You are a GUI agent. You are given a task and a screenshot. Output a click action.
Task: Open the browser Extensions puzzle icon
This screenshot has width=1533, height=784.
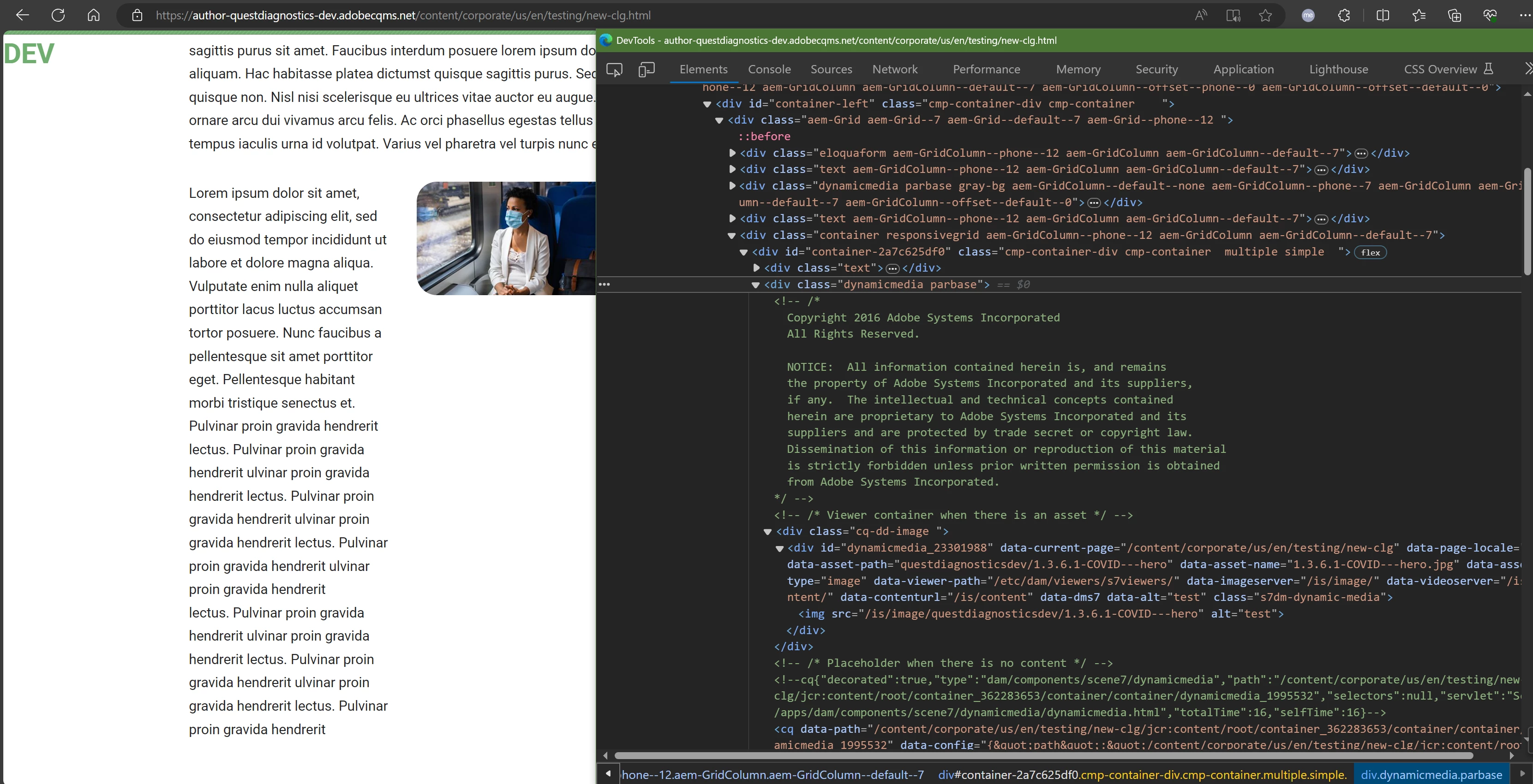pos(1344,16)
